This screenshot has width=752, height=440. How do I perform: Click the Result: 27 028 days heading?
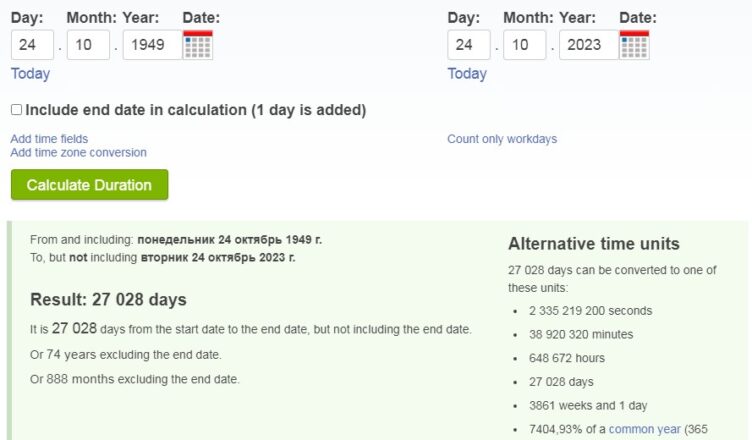108,299
